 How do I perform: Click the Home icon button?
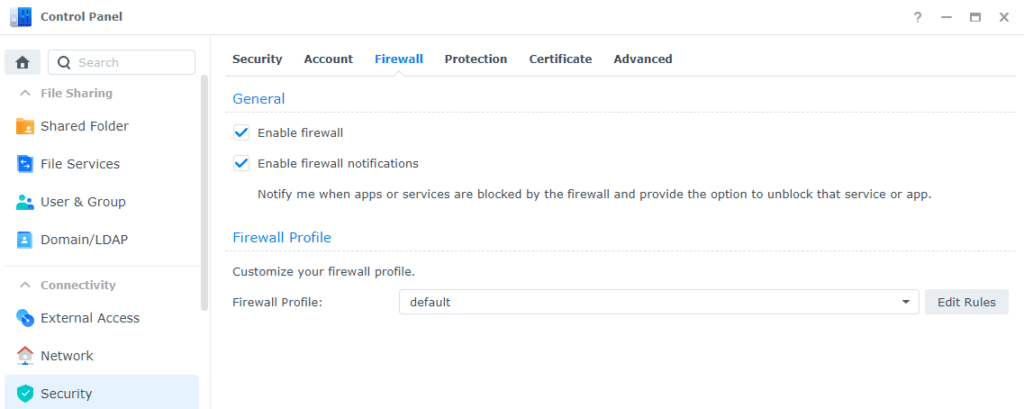(x=22, y=62)
